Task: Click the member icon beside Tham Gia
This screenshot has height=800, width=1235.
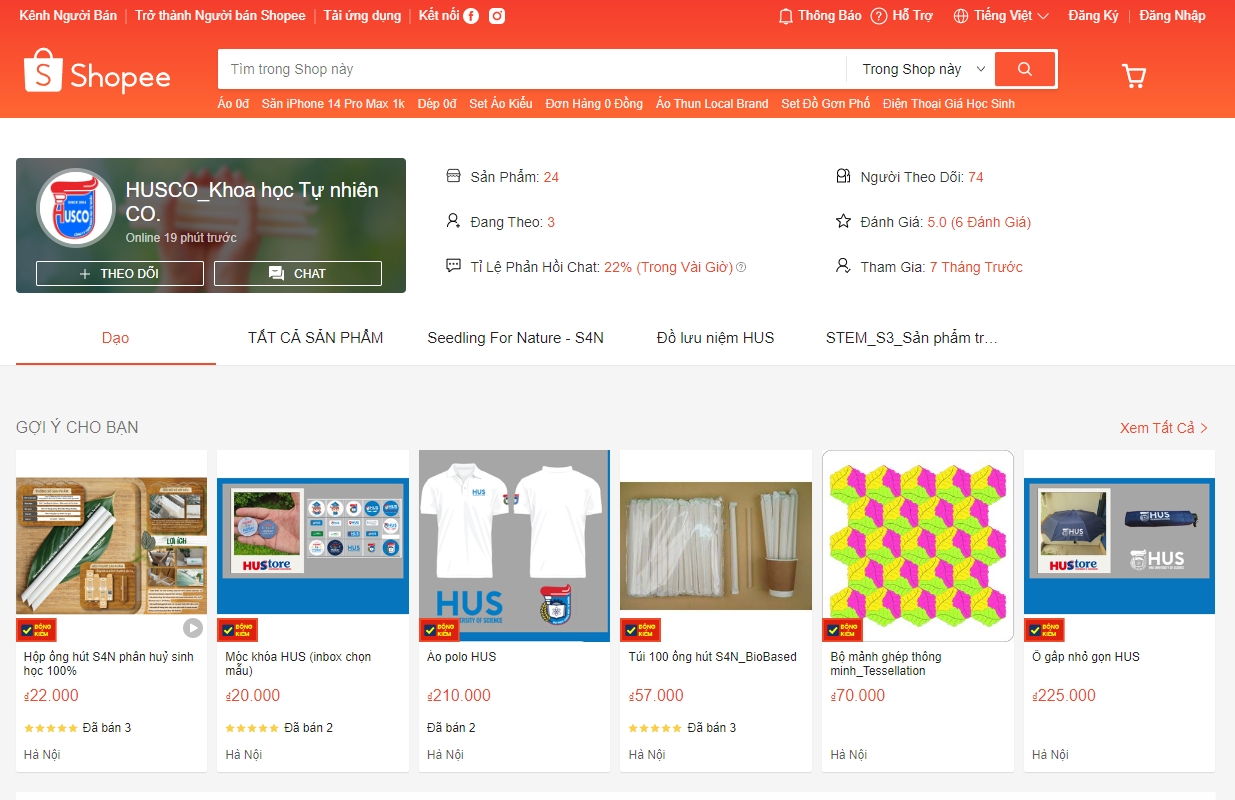Action: point(843,267)
